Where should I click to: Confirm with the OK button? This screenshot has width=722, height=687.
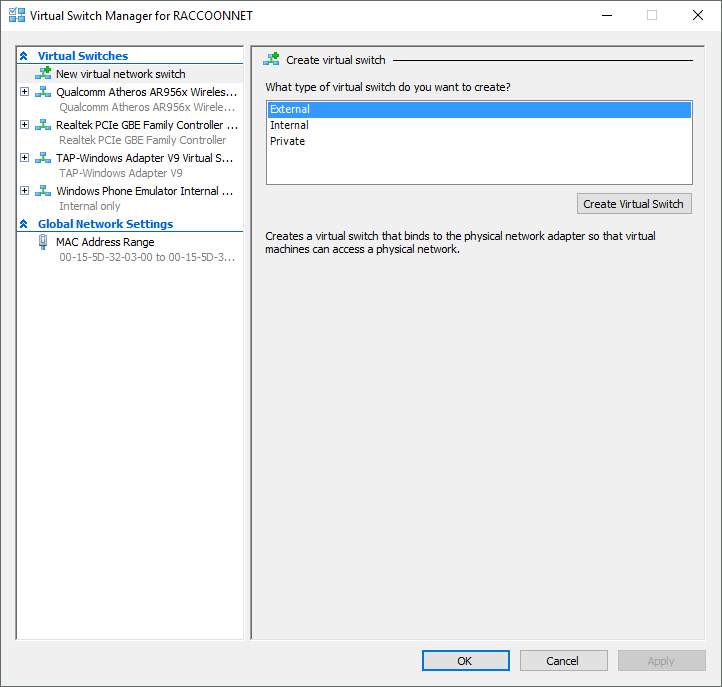click(466, 661)
